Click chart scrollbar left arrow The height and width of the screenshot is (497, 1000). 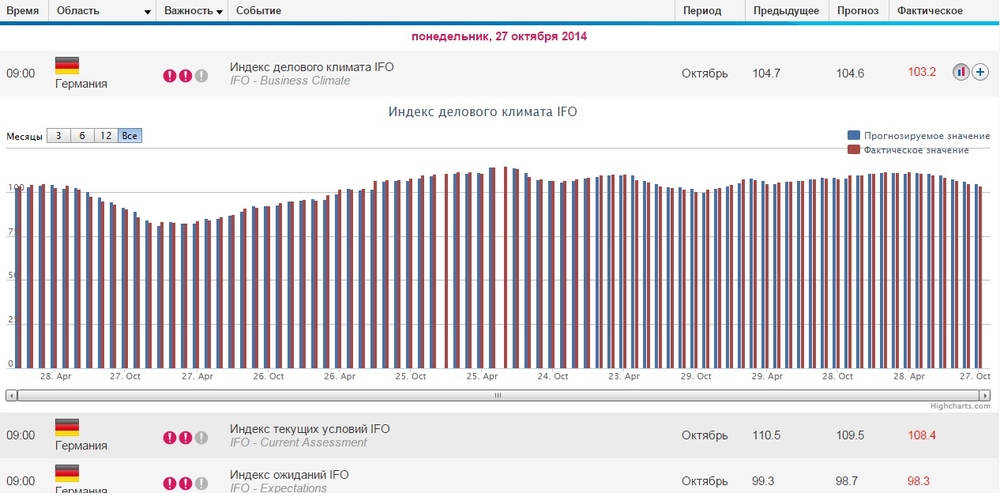pos(11,396)
